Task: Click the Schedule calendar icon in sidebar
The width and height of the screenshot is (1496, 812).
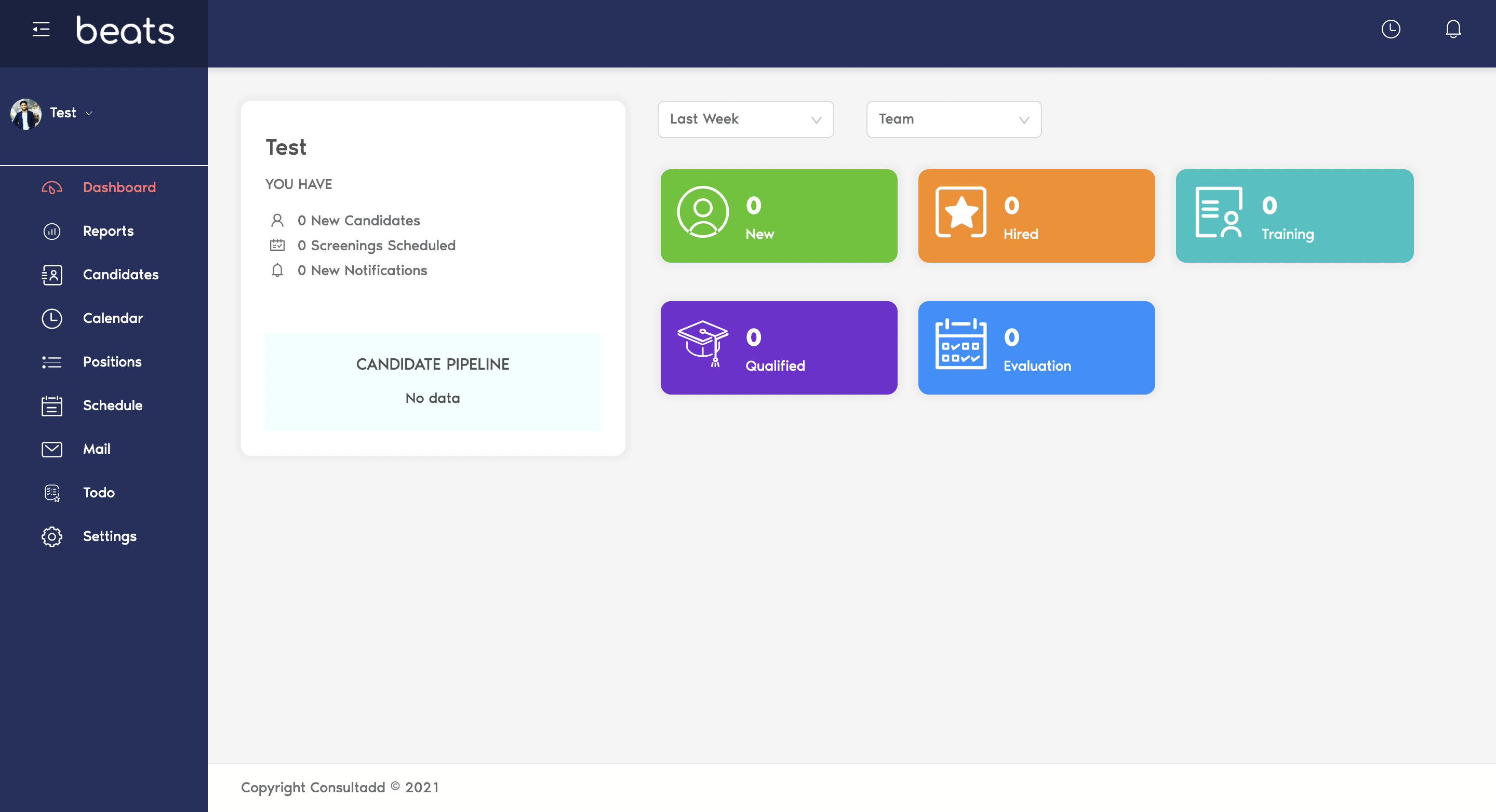Action: pos(52,407)
